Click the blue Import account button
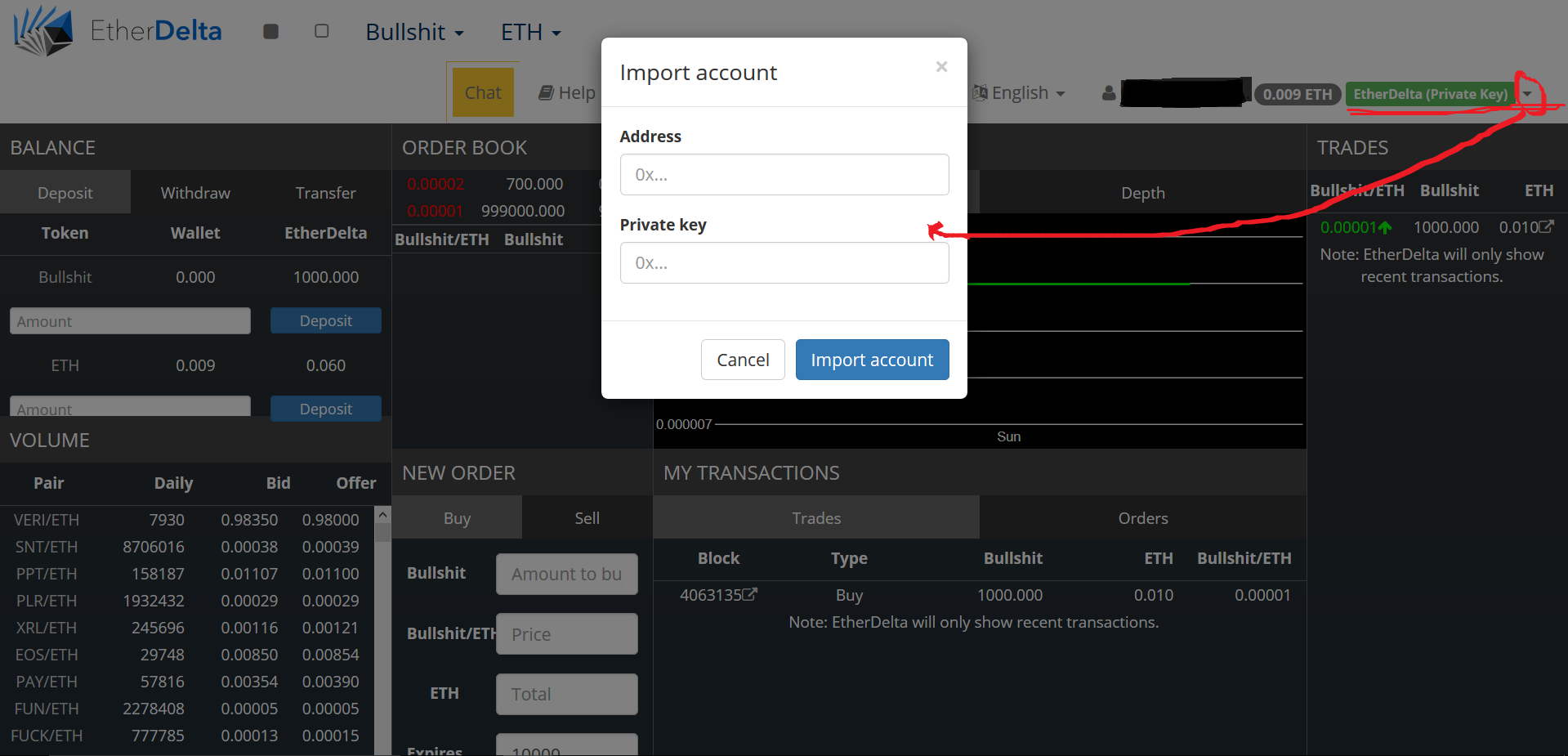 tap(872, 360)
